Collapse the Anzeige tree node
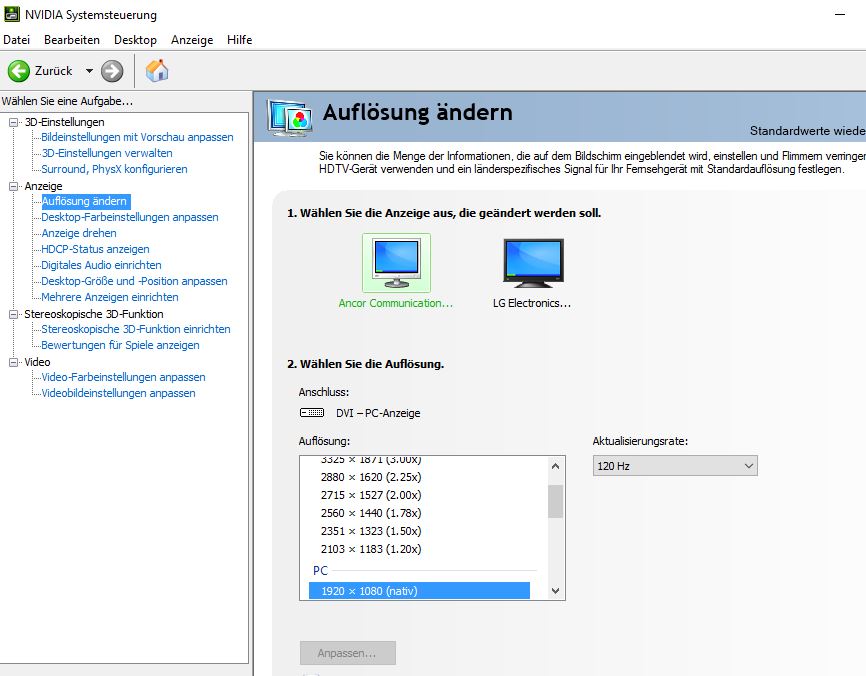The image size is (866, 676). [x=13, y=186]
